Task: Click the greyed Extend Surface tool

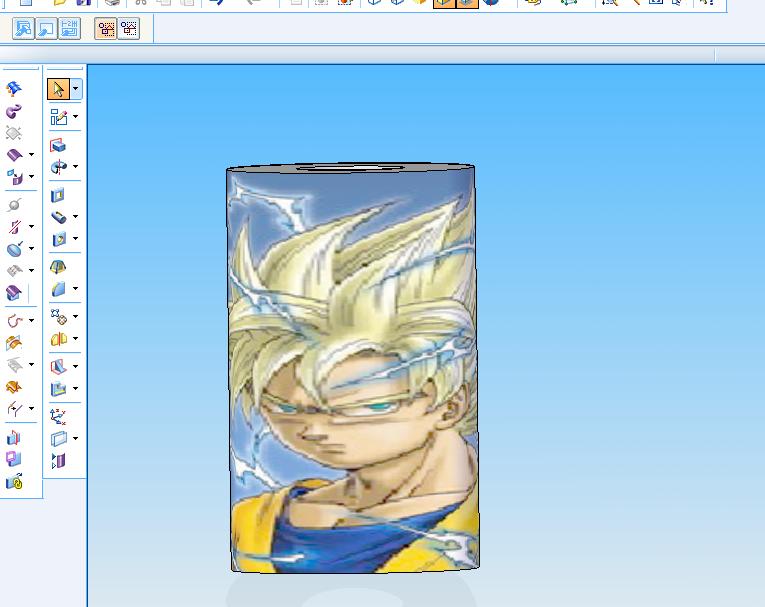Action: click(x=14, y=365)
